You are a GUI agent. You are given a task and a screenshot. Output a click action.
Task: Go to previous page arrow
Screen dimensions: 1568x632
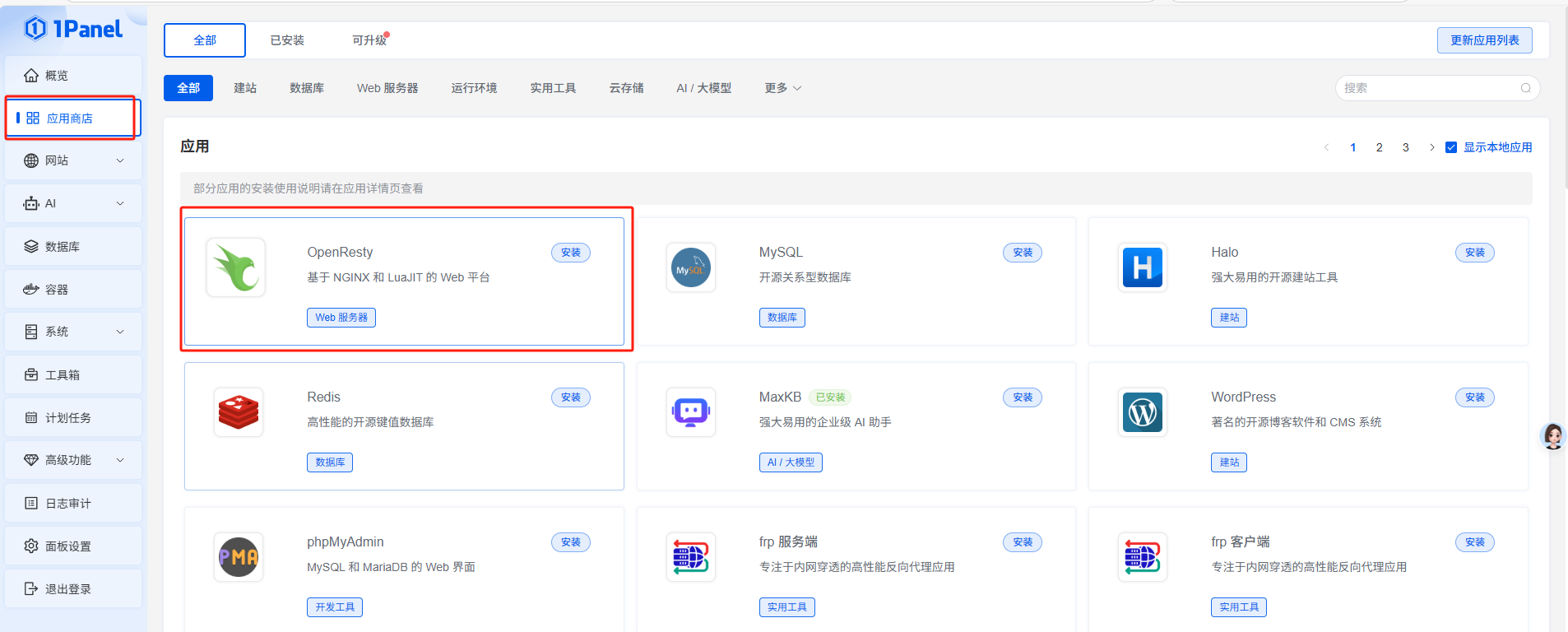coord(1326,147)
